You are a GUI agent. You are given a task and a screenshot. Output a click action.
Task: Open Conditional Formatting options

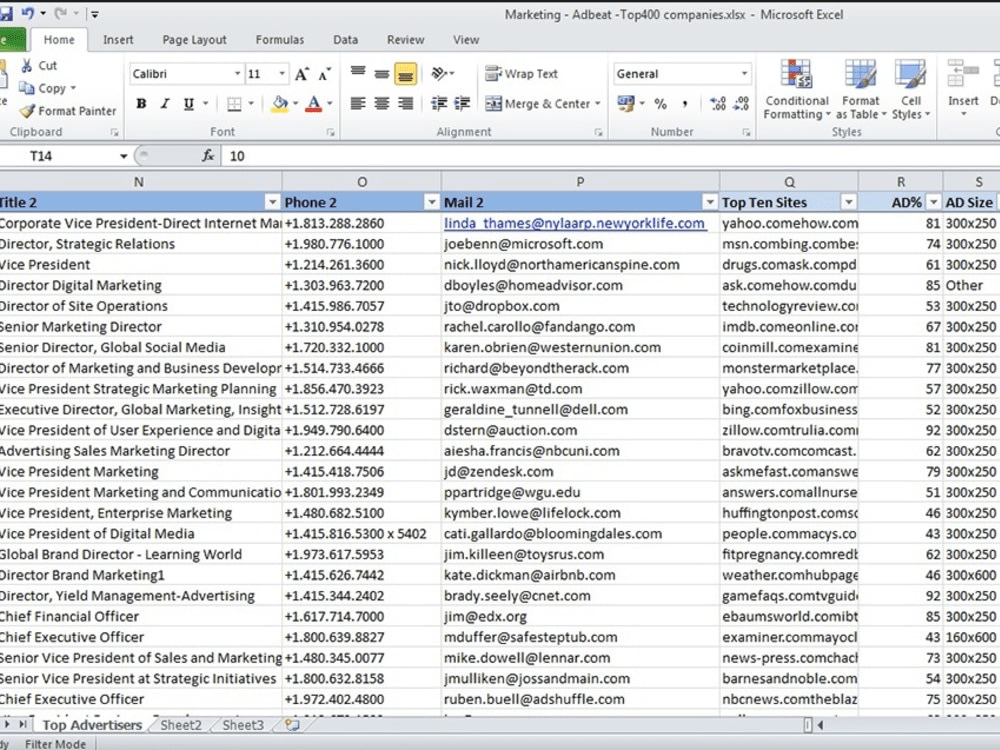coord(796,90)
